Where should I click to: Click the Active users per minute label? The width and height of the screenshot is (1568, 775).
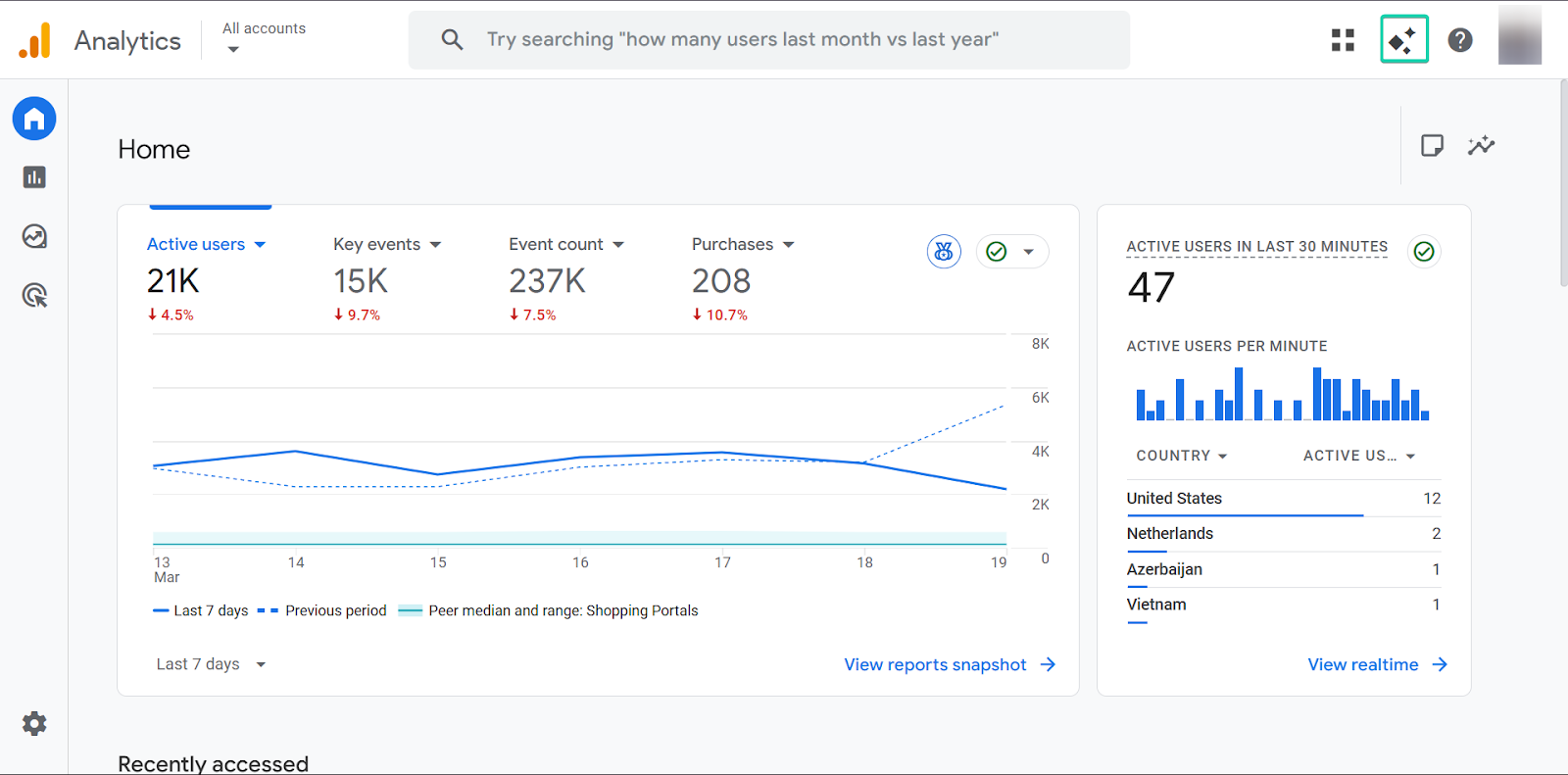tap(1227, 346)
